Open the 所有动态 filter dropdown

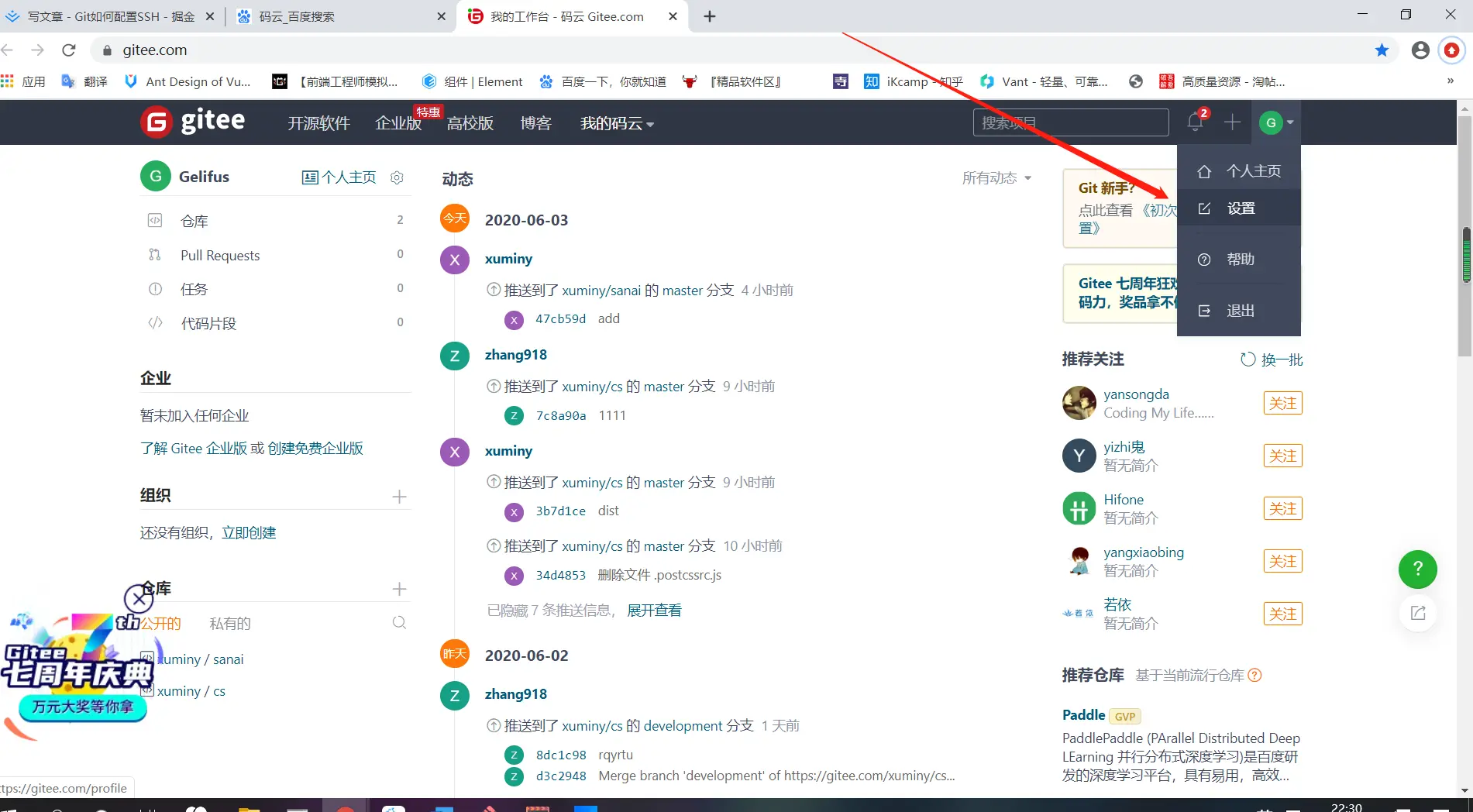(x=996, y=178)
